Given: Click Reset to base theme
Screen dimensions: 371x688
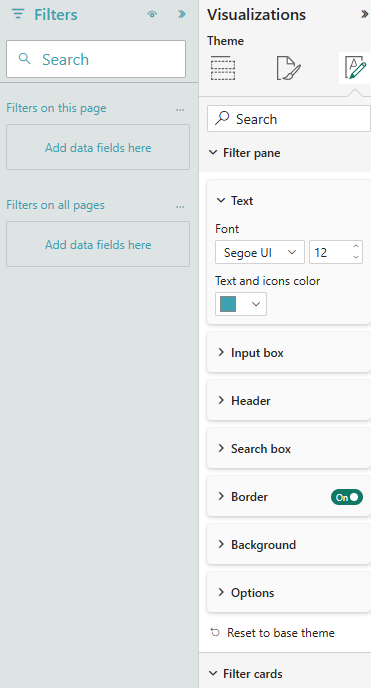Looking at the screenshot, I should click(x=272, y=633).
